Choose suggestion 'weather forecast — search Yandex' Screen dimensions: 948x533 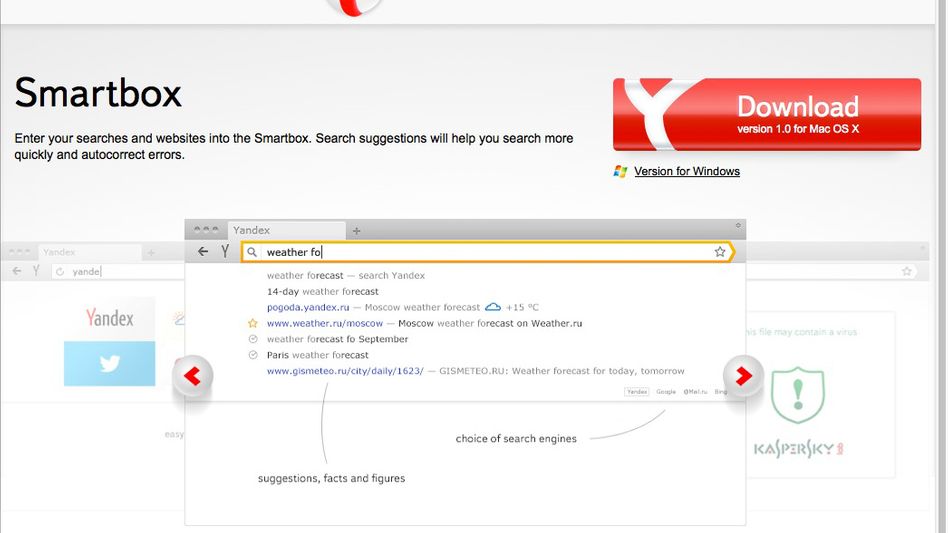point(346,276)
